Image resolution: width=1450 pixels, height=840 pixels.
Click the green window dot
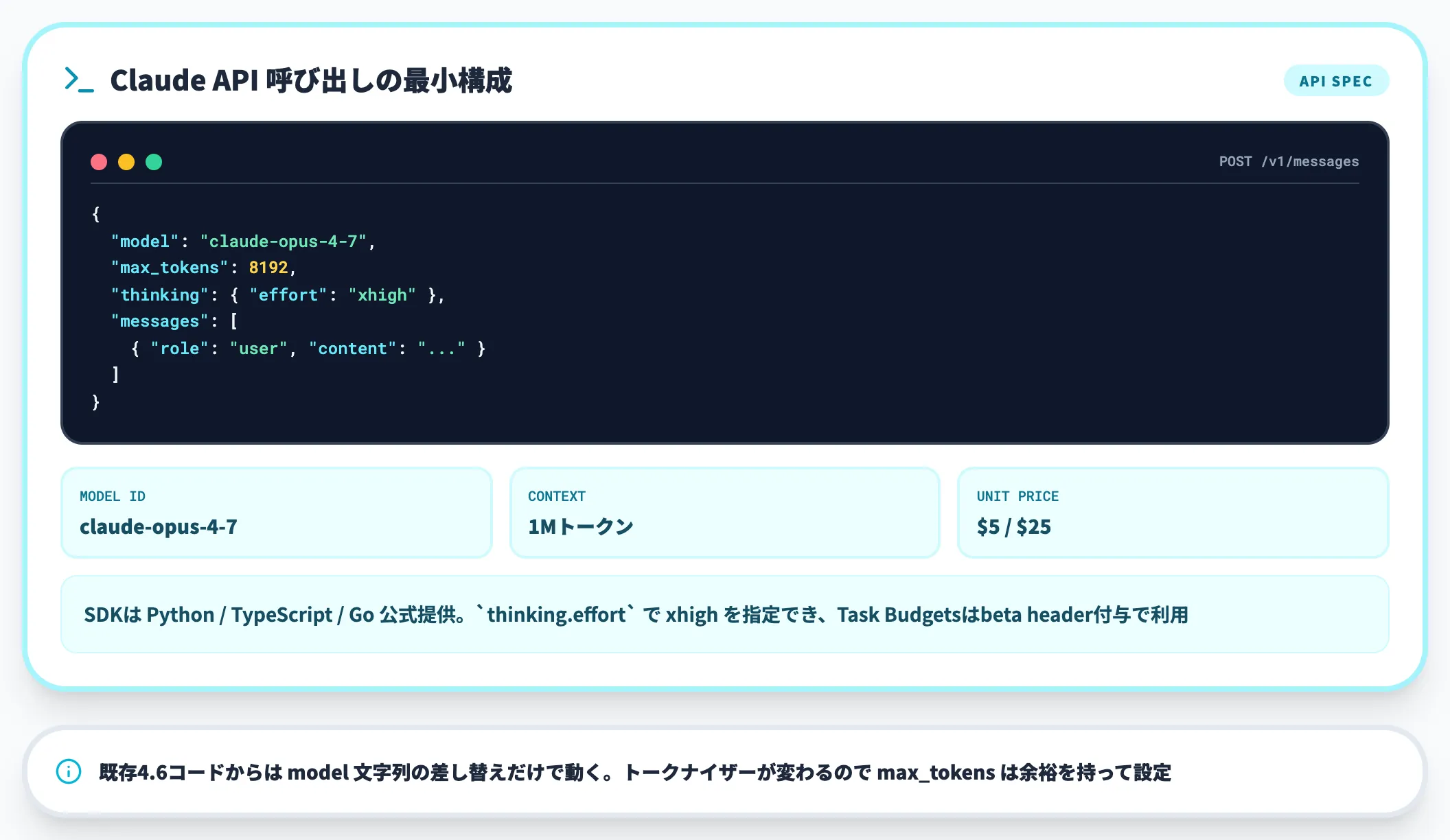[154, 162]
